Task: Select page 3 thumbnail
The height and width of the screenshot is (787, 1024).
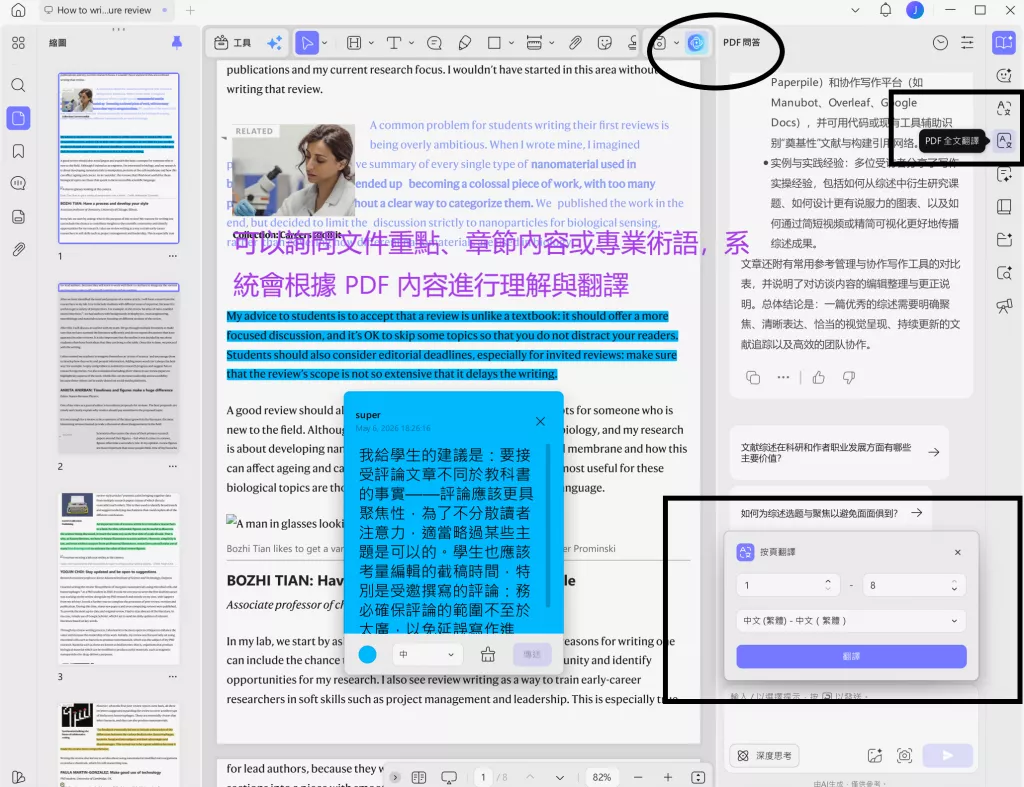Action: (119, 579)
